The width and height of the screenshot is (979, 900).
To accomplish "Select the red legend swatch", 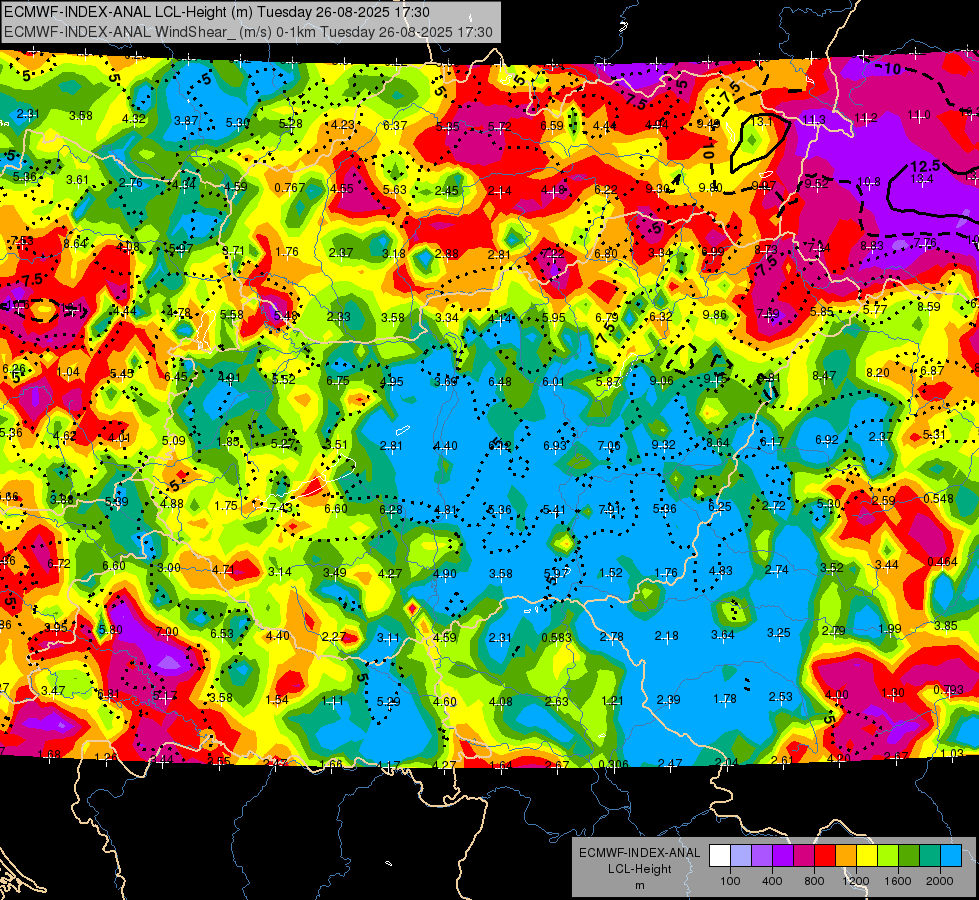I will tap(825, 855).
